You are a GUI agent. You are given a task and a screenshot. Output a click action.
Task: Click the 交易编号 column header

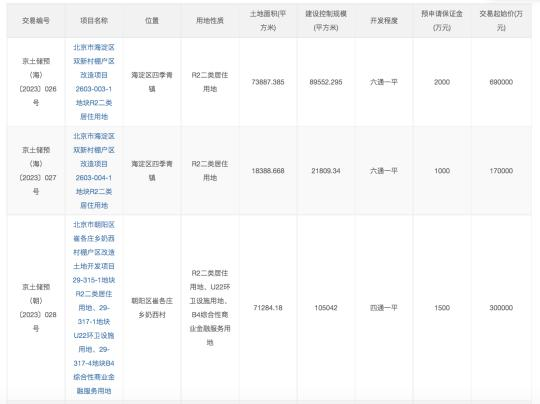point(36,21)
